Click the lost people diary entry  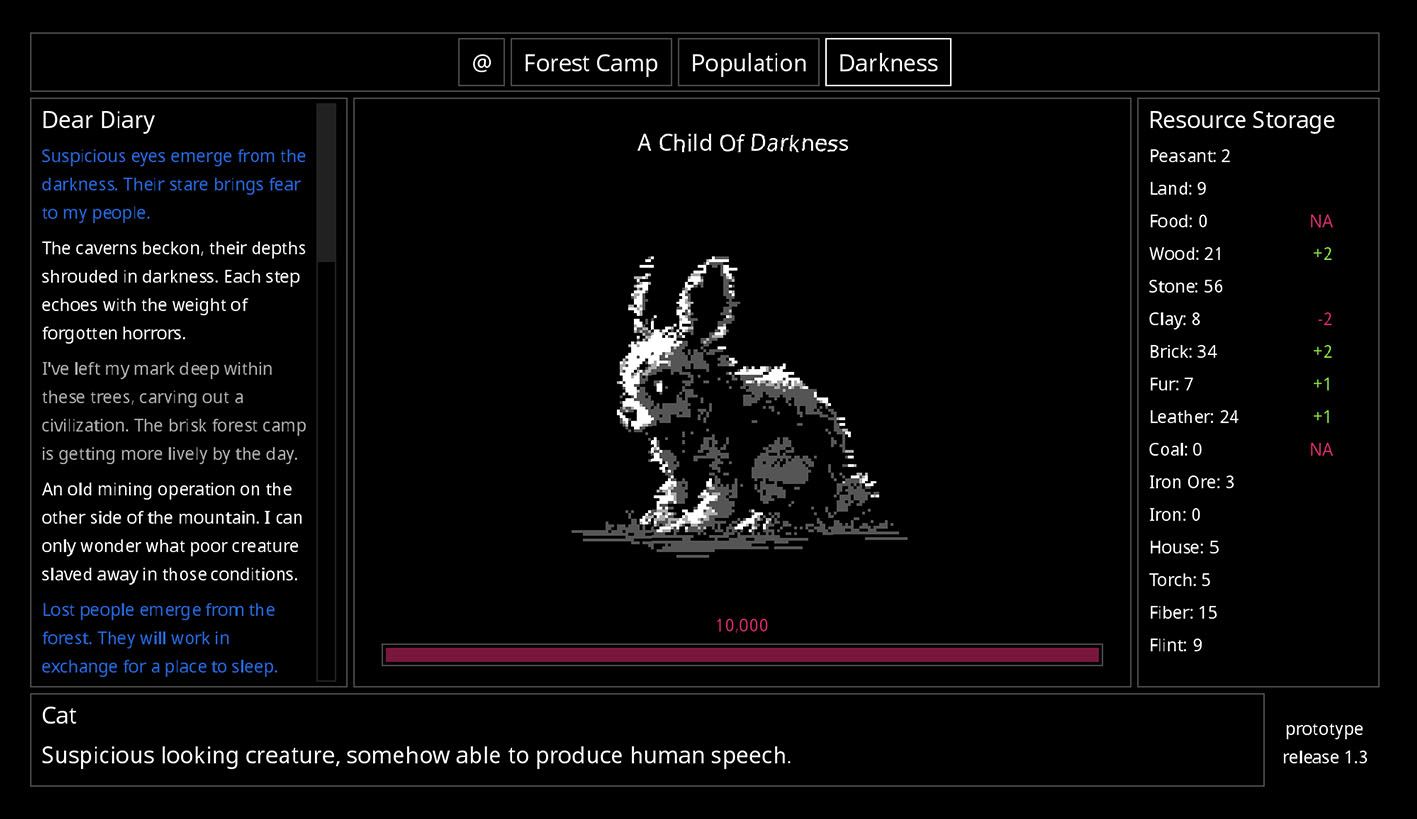[x=160, y=638]
